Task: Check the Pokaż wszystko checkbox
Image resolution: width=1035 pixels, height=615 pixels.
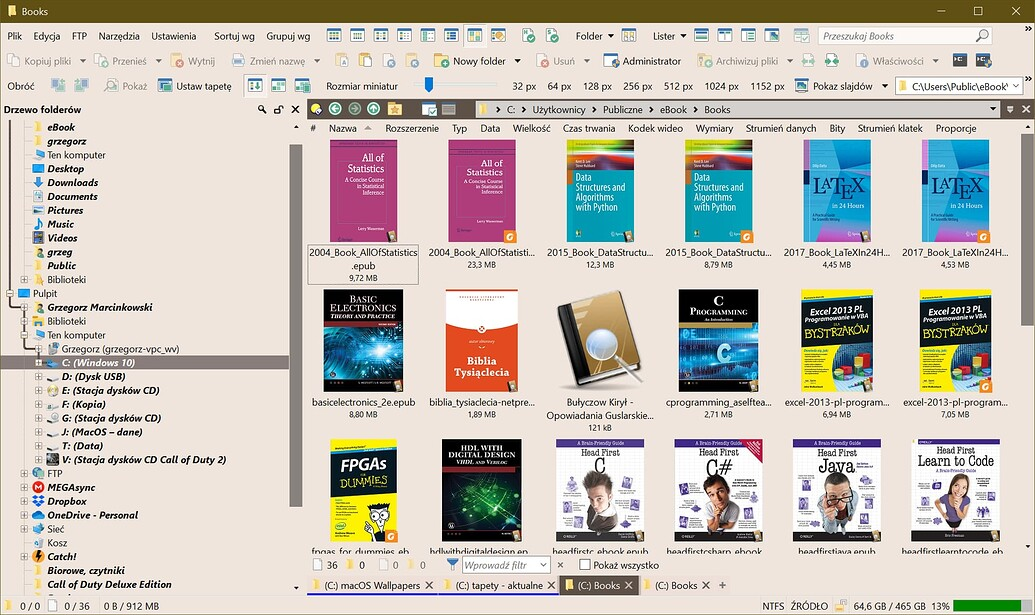Action: point(584,565)
